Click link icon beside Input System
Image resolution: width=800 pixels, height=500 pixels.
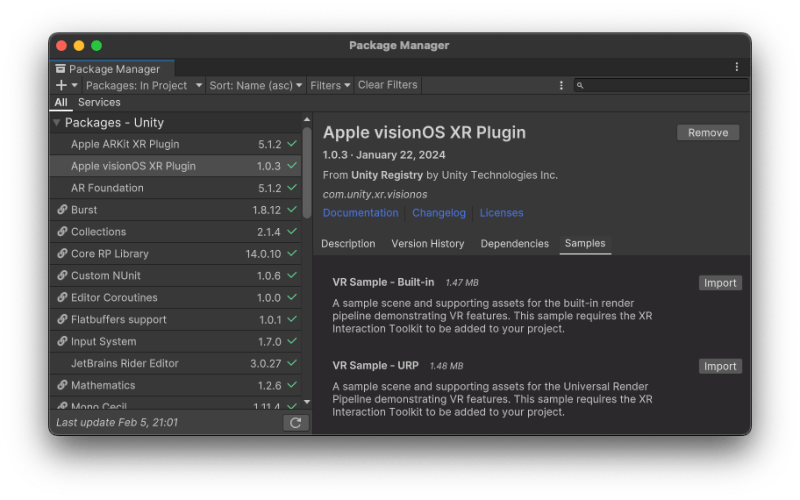62,341
